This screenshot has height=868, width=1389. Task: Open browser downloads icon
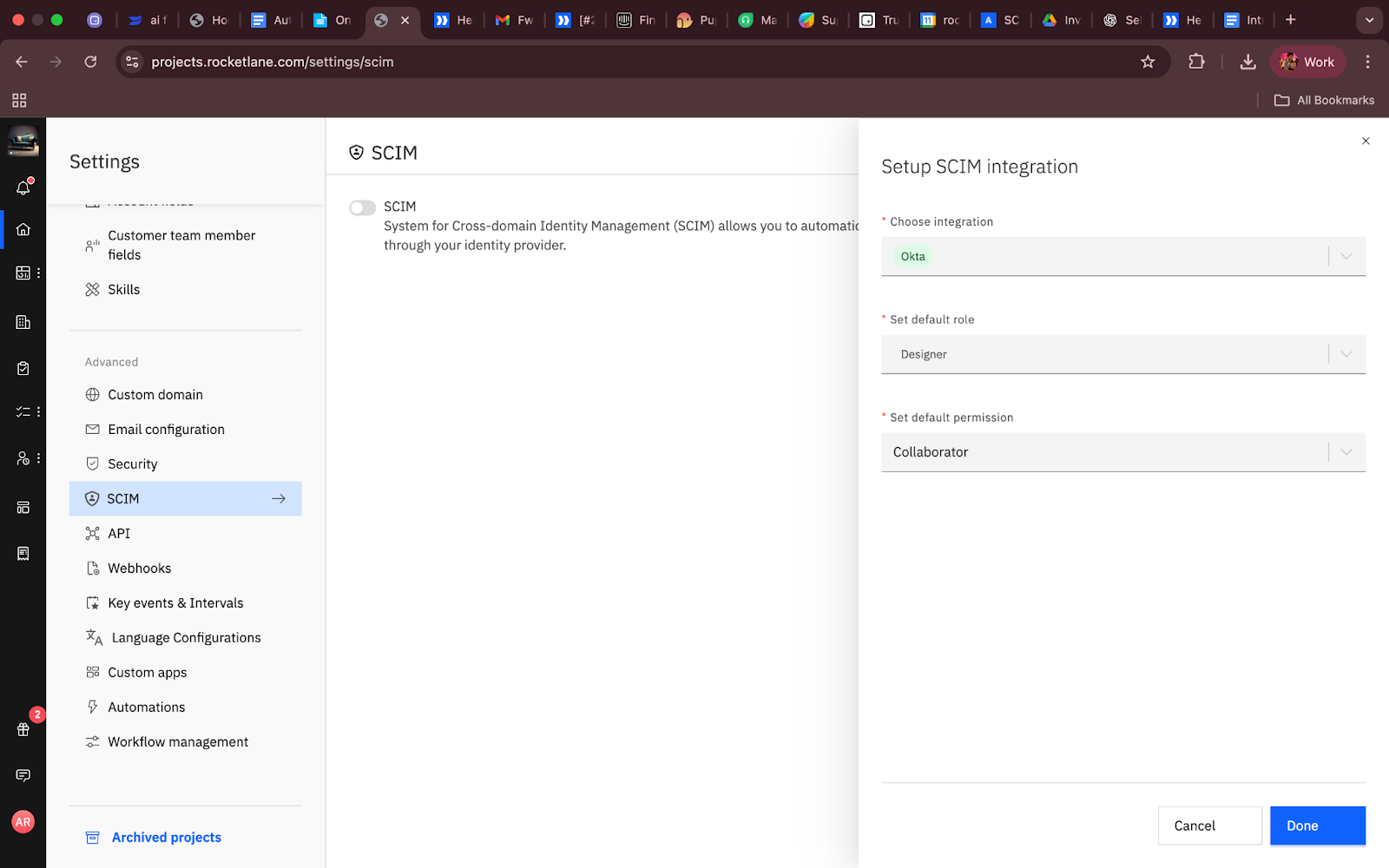click(1247, 62)
